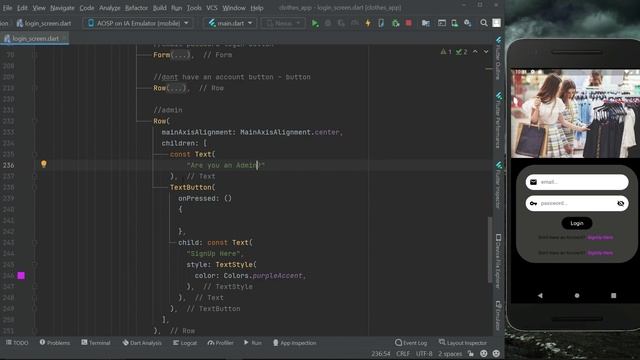Open the TODO tool window

click(17, 343)
